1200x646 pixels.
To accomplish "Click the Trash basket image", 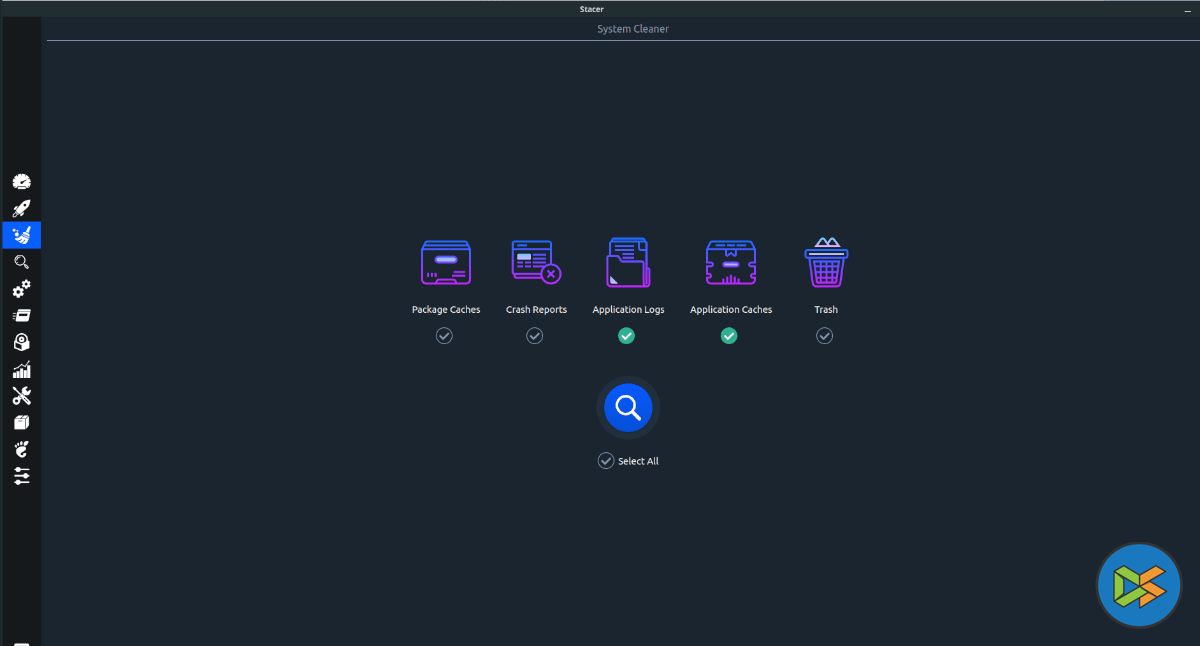I will (x=826, y=263).
